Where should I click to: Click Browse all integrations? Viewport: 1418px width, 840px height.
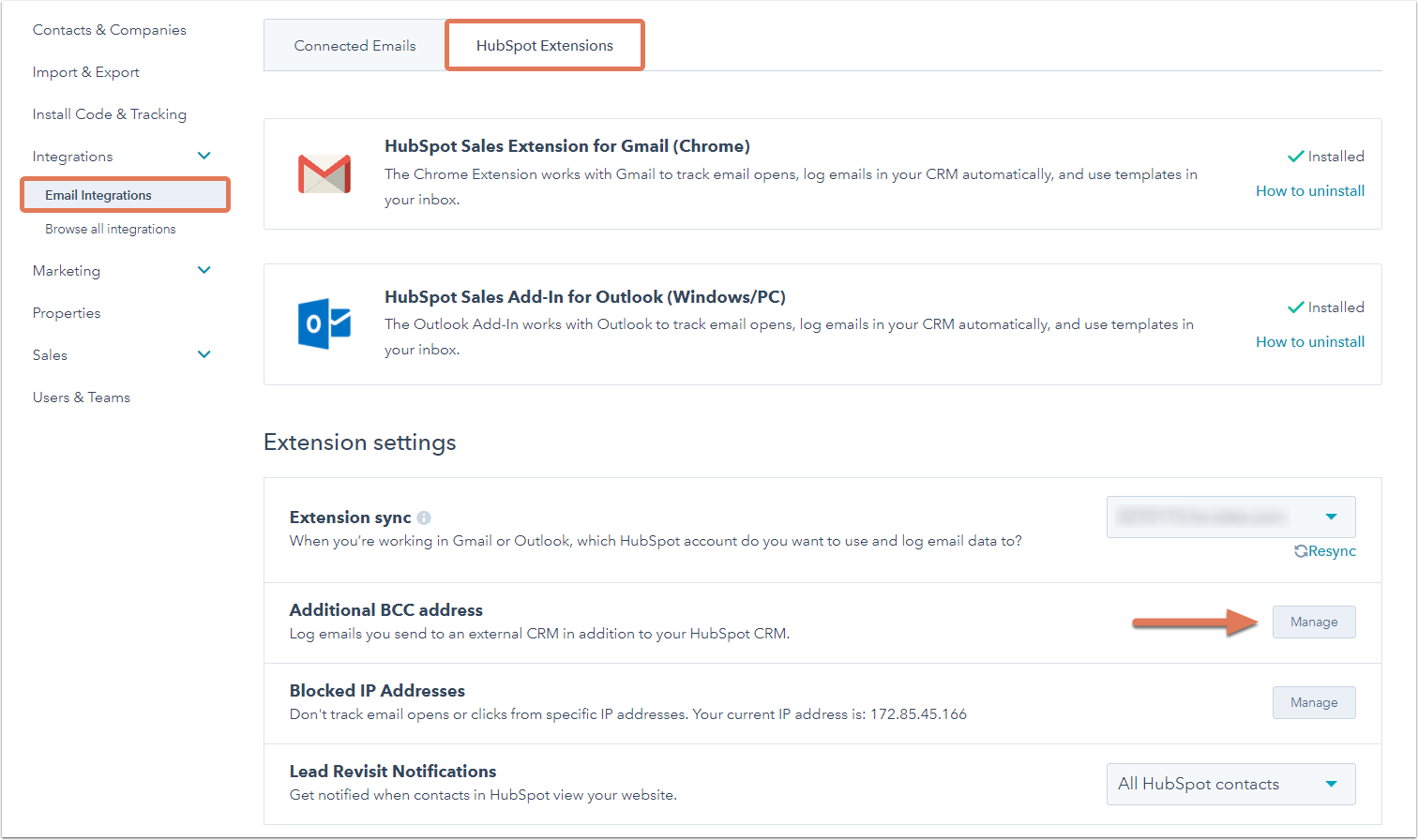[111, 229]
